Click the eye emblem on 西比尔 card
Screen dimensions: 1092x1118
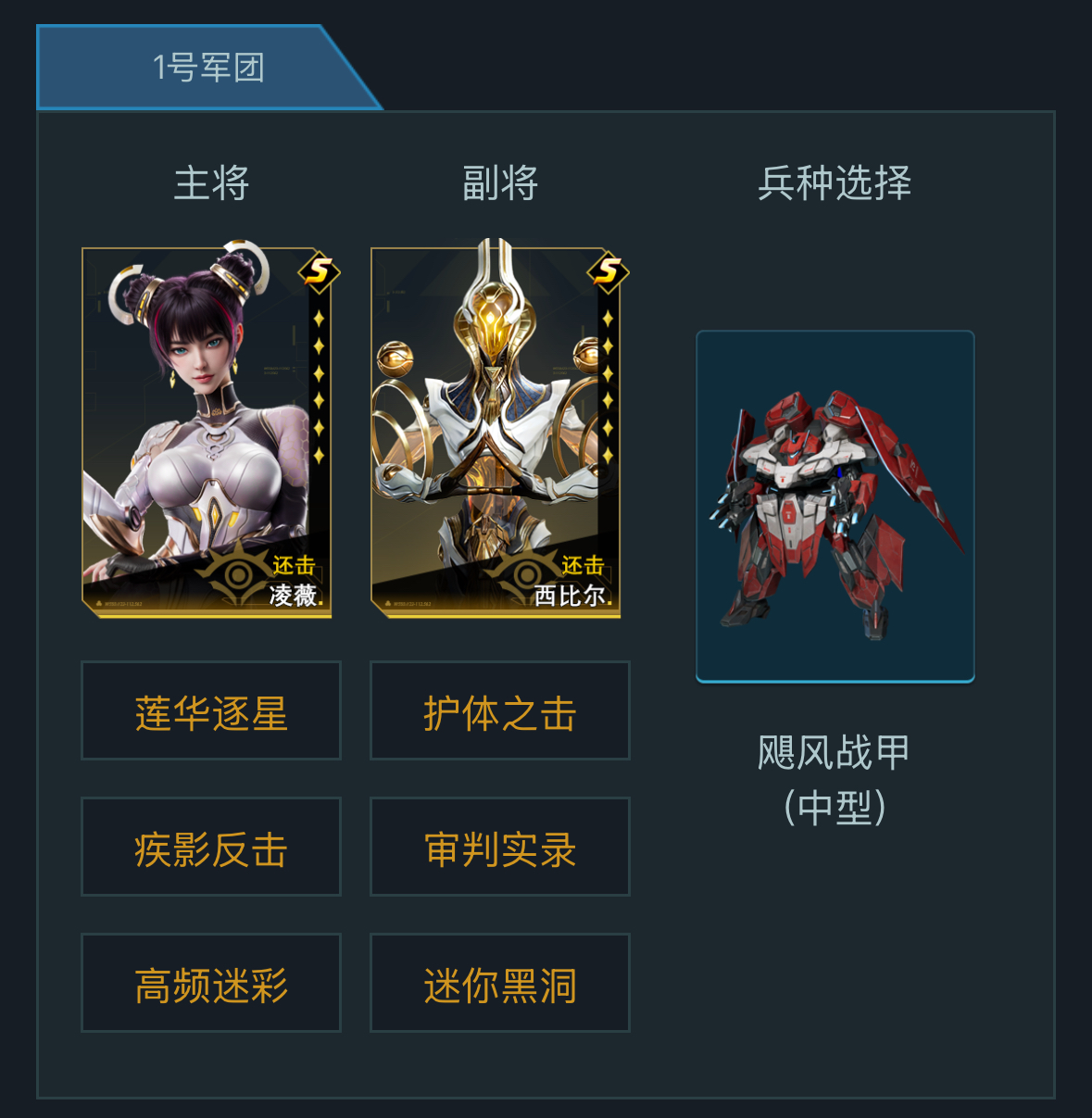526,574
